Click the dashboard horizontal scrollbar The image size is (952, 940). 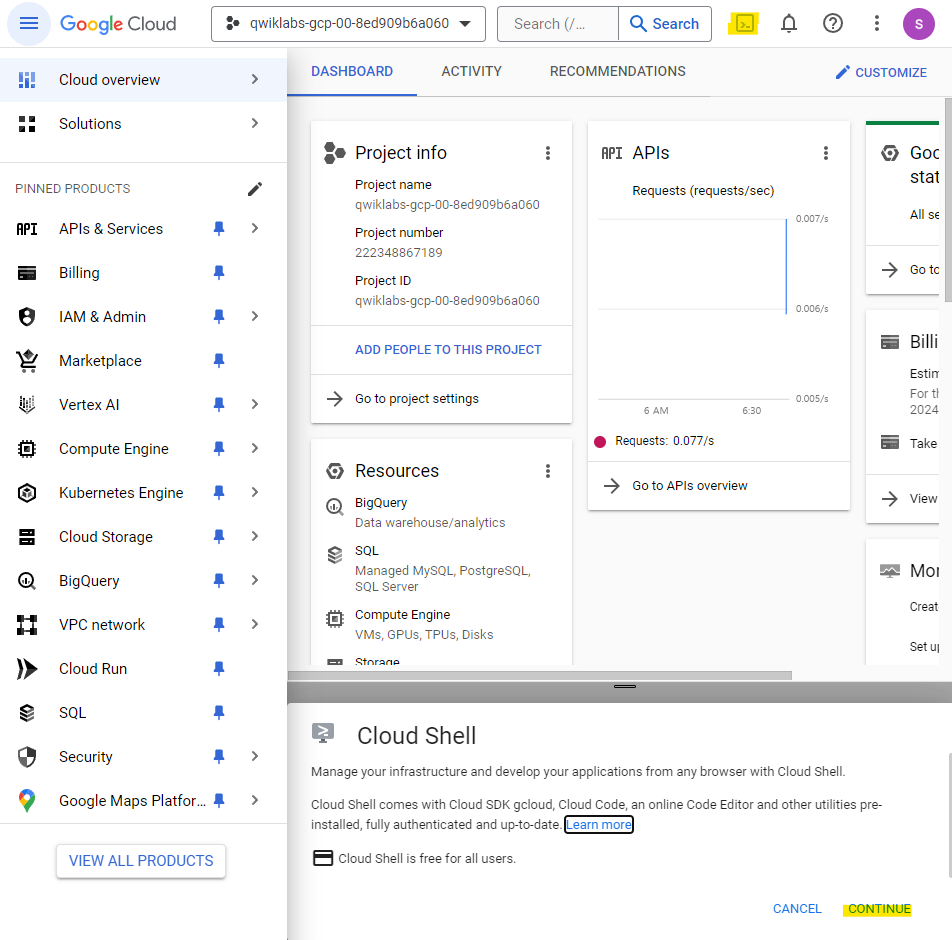540,676
